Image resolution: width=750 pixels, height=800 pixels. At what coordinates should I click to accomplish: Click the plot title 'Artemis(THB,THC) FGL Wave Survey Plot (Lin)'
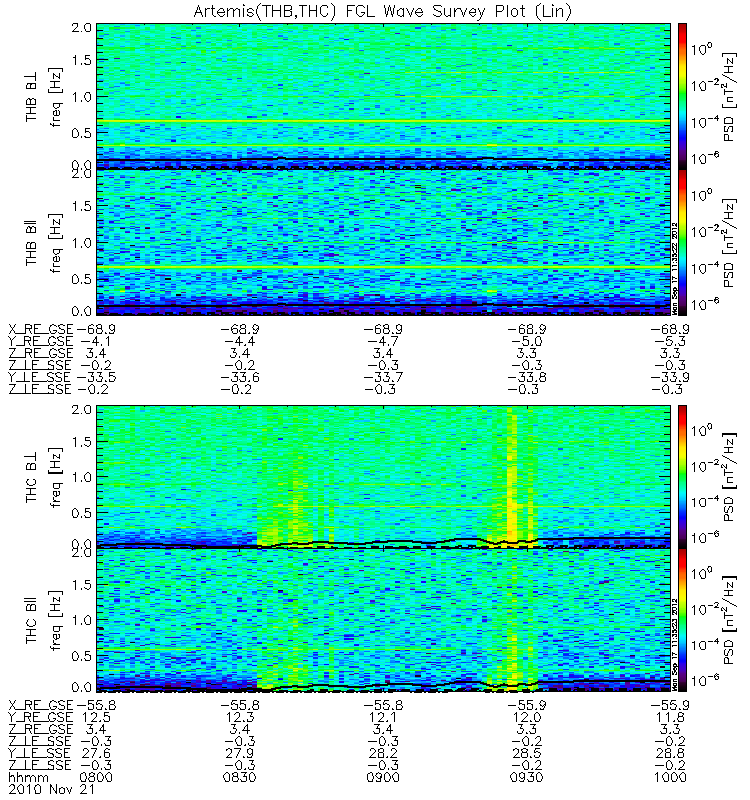383,11
